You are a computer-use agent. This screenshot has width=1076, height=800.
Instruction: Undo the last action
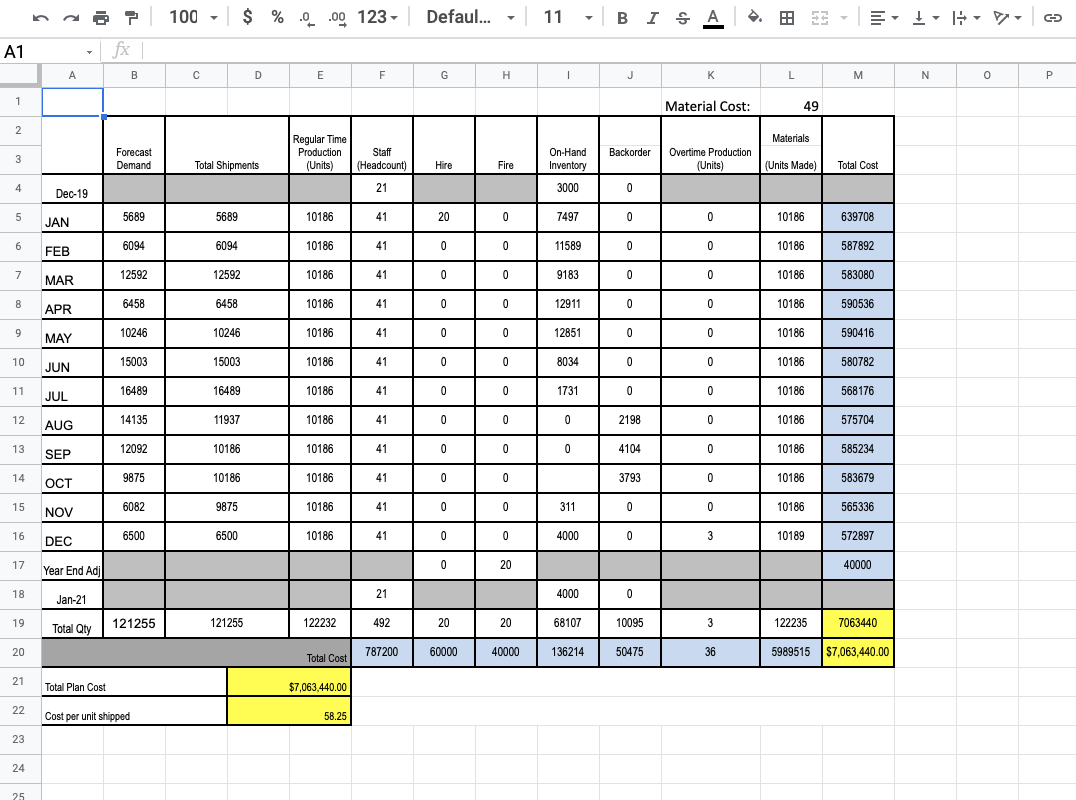click(x=39, y=17)
